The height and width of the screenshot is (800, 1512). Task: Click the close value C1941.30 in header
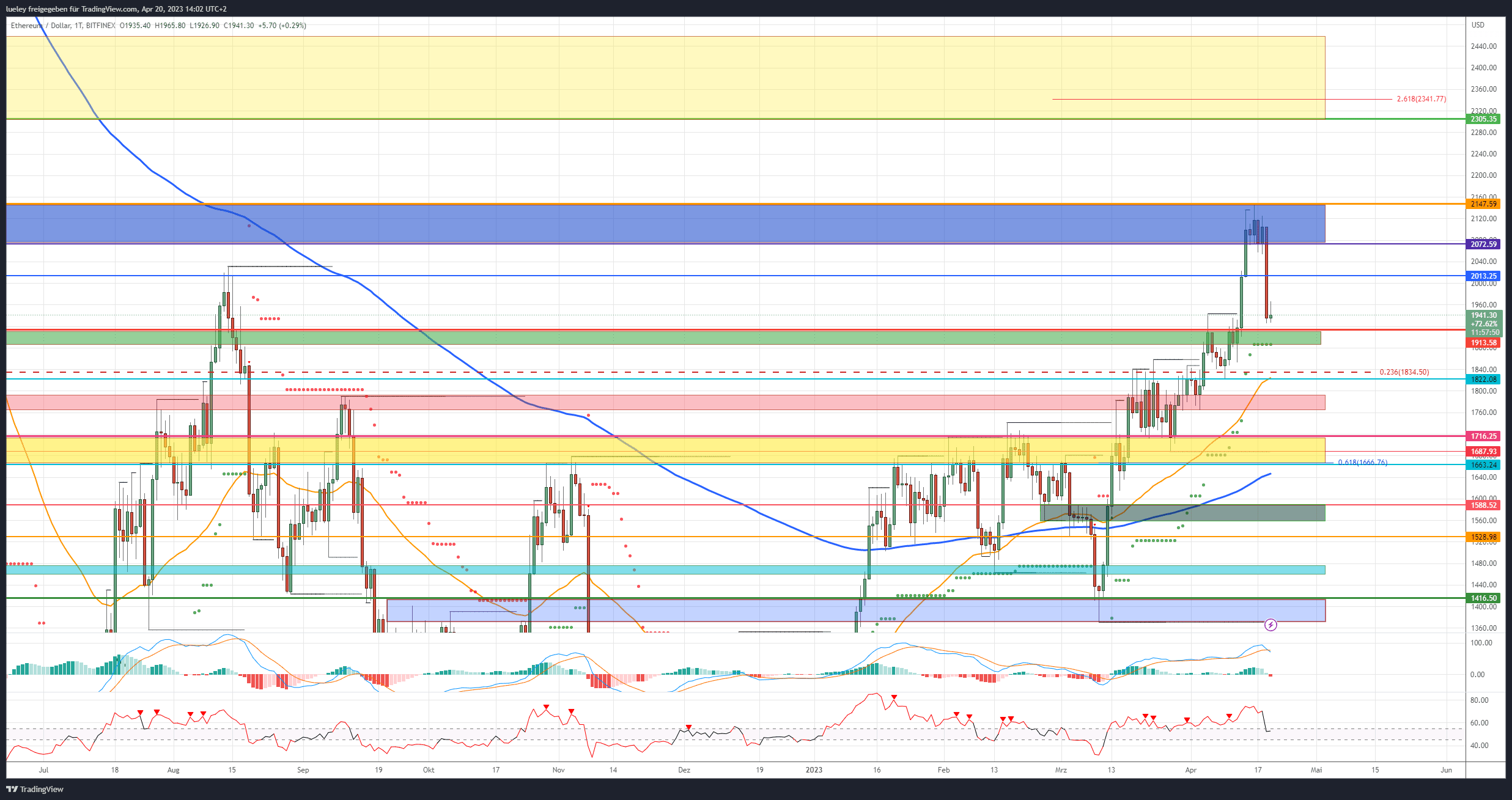click(x=238, y=26)
